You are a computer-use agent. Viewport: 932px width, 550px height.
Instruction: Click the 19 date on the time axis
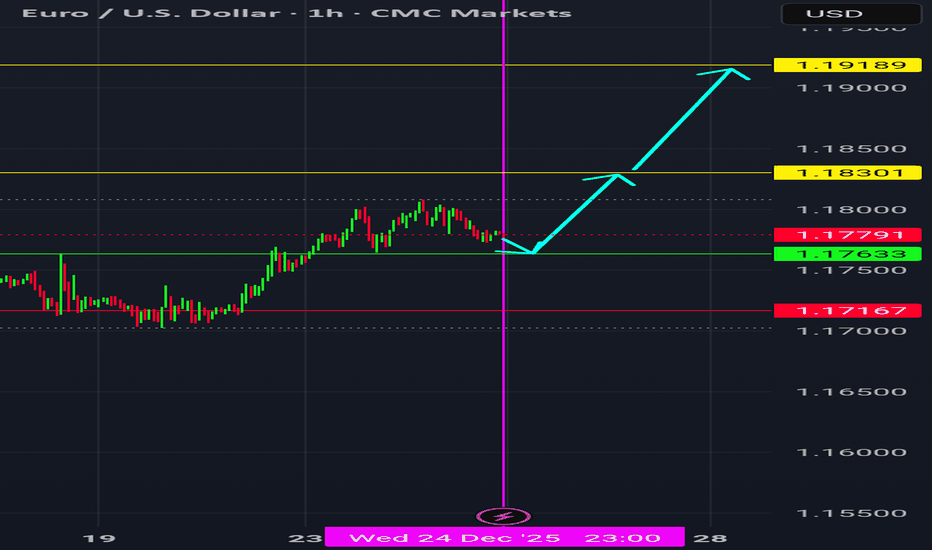(x=97, y=537)
